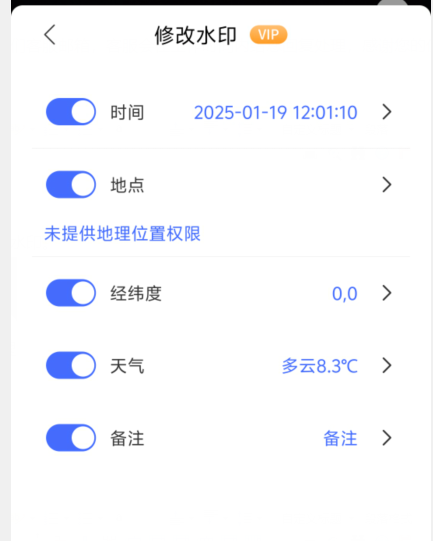Go back using the top-left arrow
Image resolution: width=433 pixels, height=541 pixels.
tap(50, 35)
